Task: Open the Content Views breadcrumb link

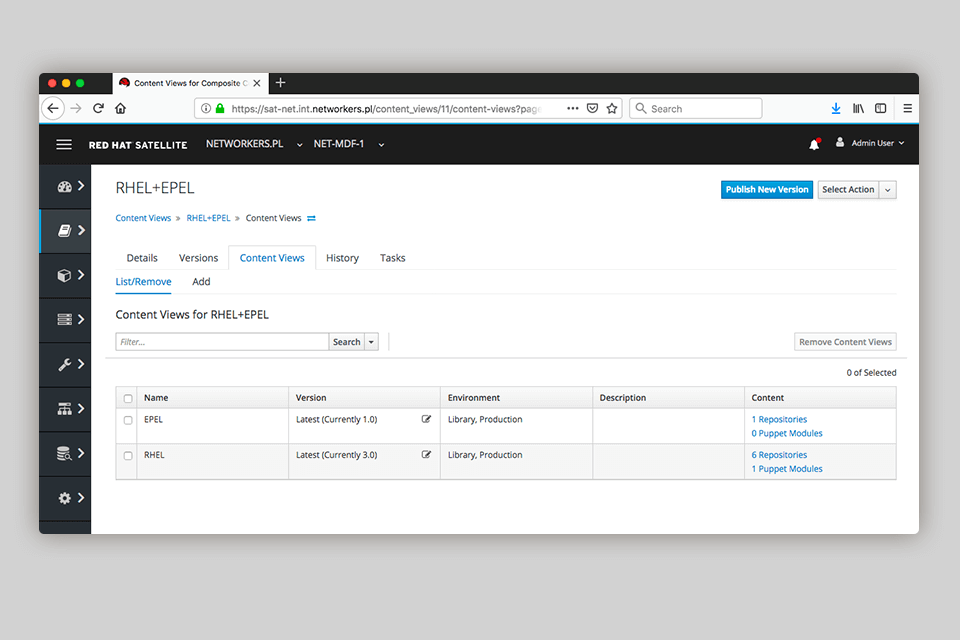Action: coord(143,219)
